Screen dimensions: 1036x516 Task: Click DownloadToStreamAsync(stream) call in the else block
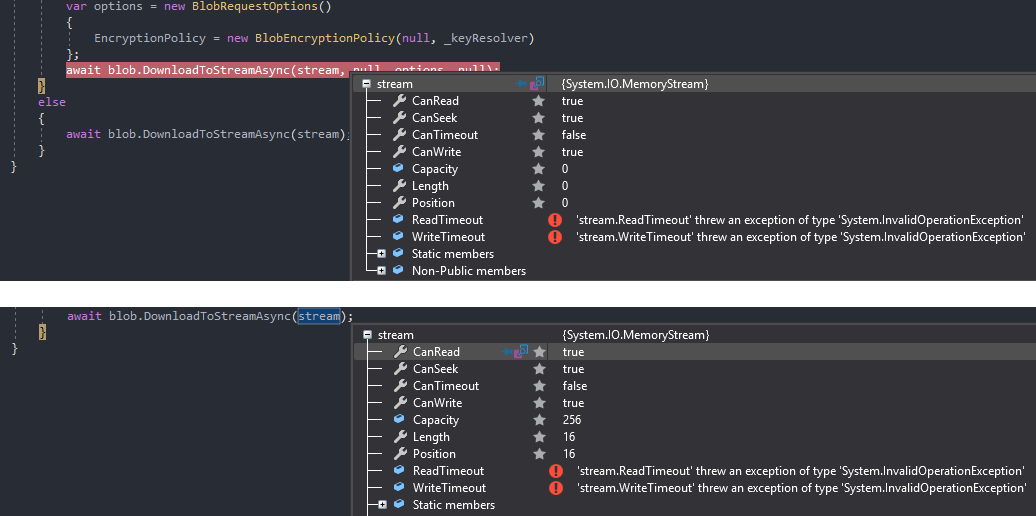(243, 134)
